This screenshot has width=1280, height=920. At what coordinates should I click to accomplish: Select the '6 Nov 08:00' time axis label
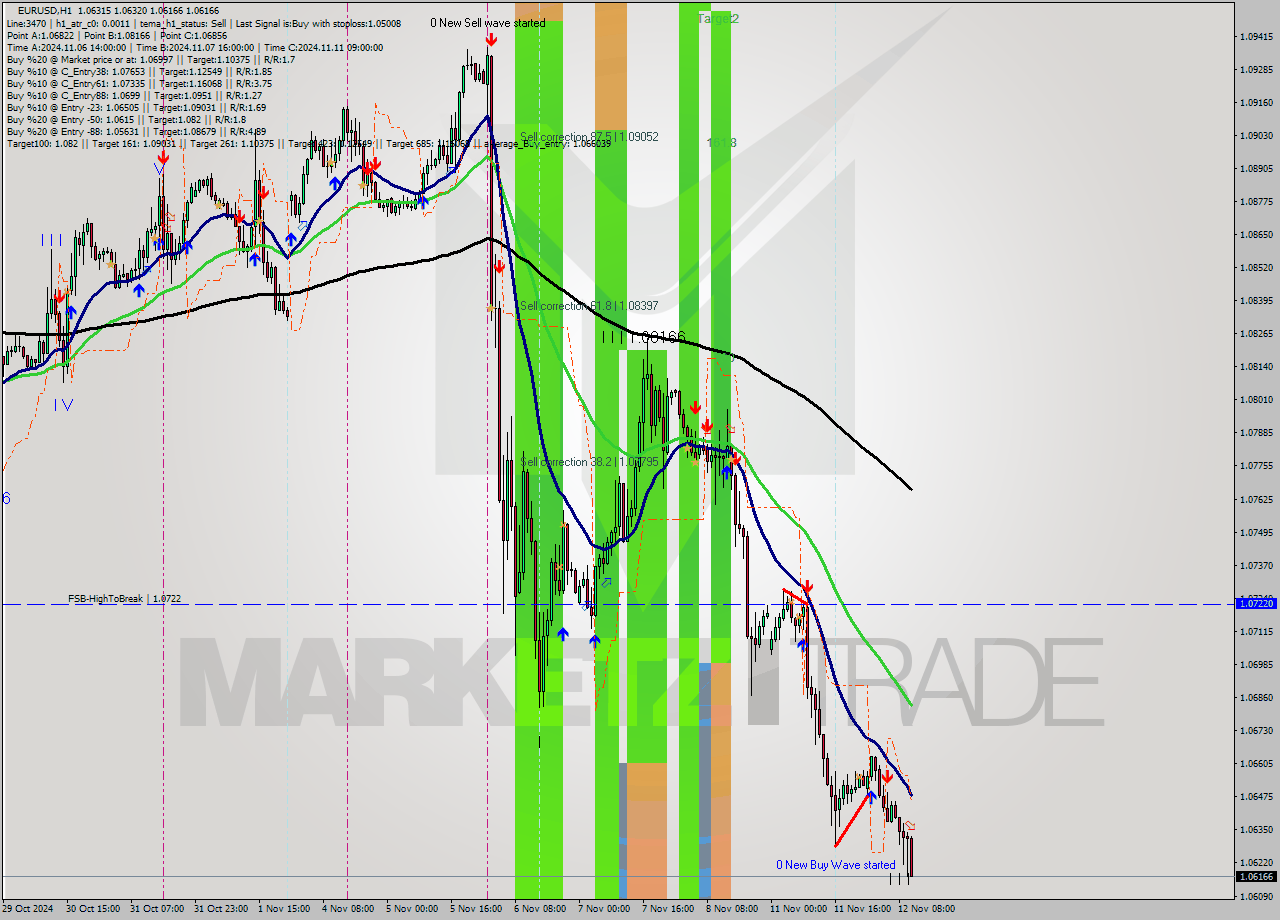pos(540,909)
